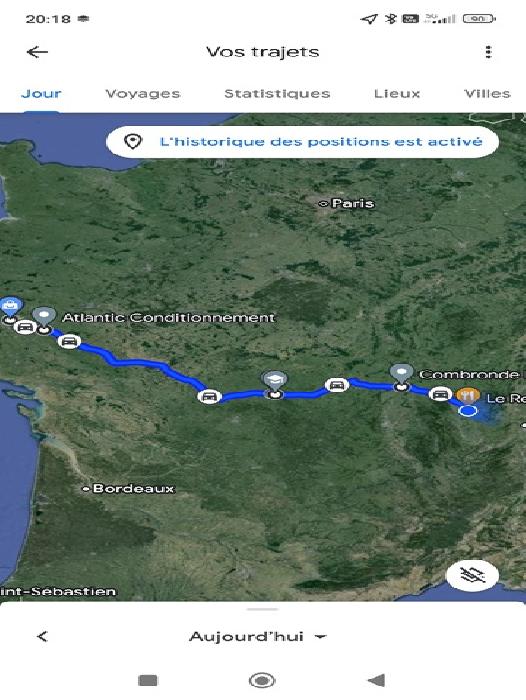The image size is (526, 700).
Task: Tap the location history enabled banner
Action: pos(302,142)
